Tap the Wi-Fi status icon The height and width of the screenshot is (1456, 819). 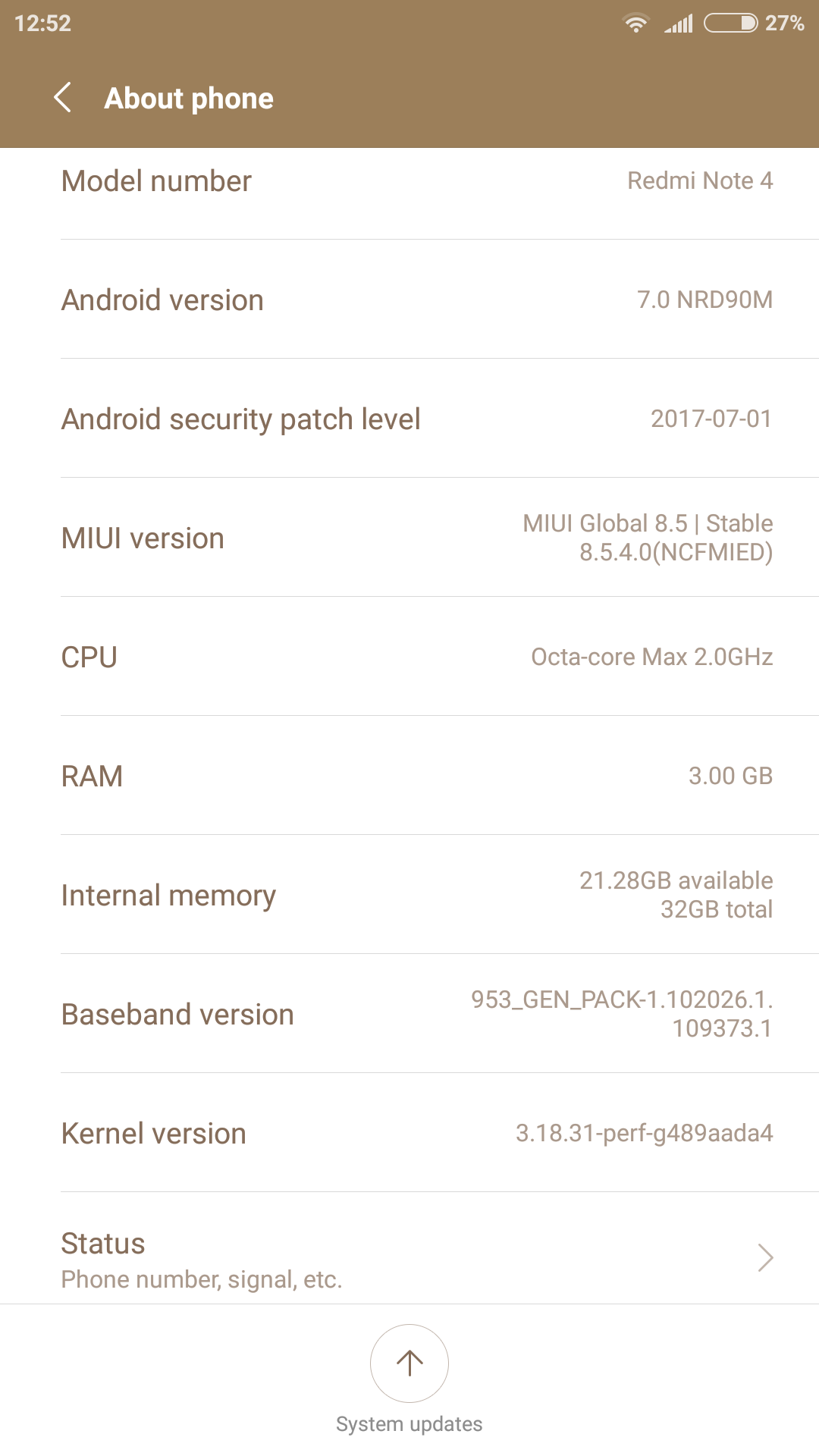(635, 24)
